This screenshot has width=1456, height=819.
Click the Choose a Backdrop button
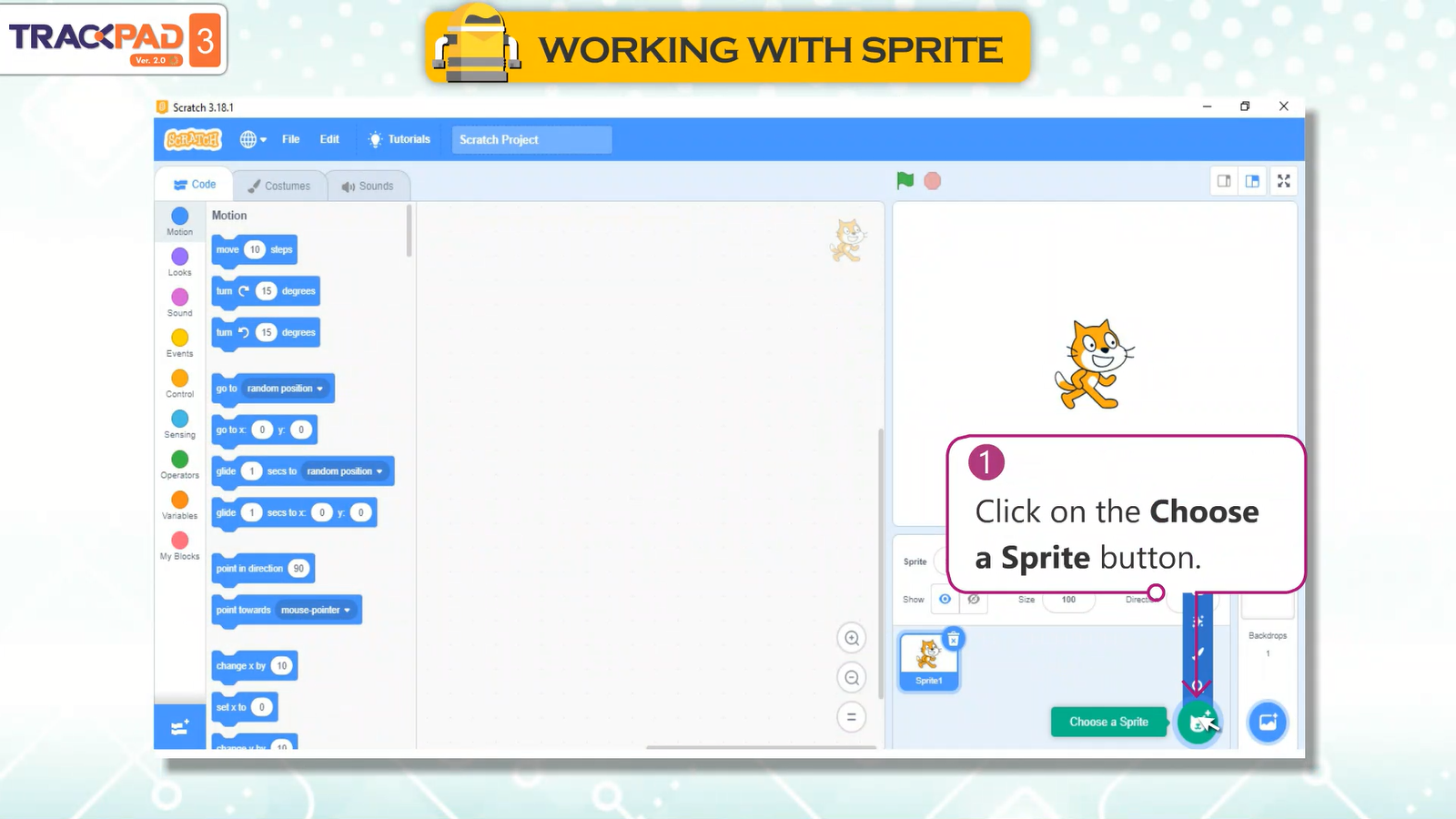[x=1268, y=723]
